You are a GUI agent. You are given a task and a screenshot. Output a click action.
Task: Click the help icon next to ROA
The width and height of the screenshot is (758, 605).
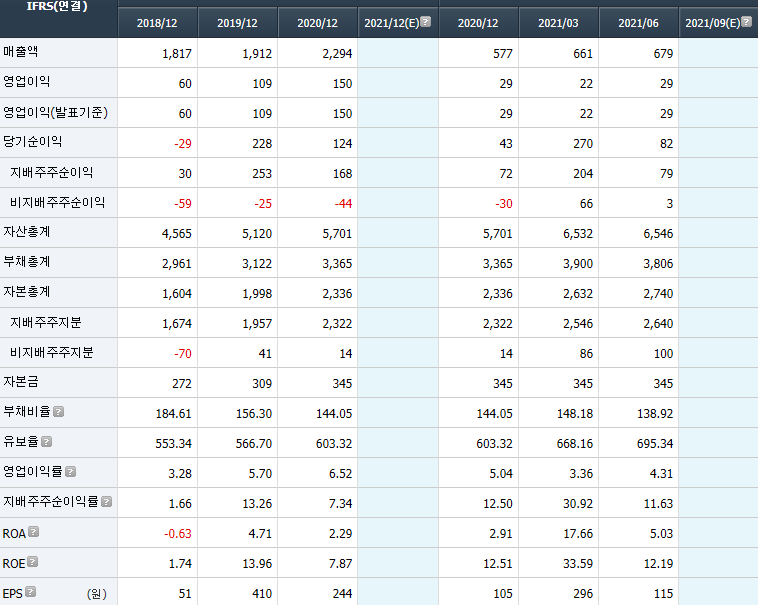point(33,532)
